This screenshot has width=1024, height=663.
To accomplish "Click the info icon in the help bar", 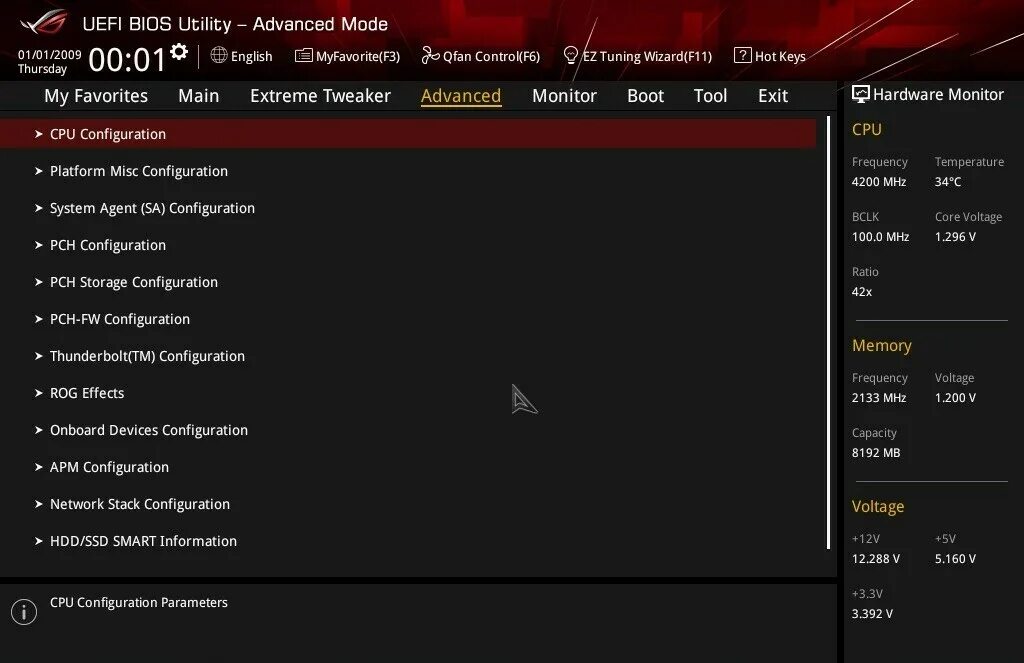I will point(24,612).
